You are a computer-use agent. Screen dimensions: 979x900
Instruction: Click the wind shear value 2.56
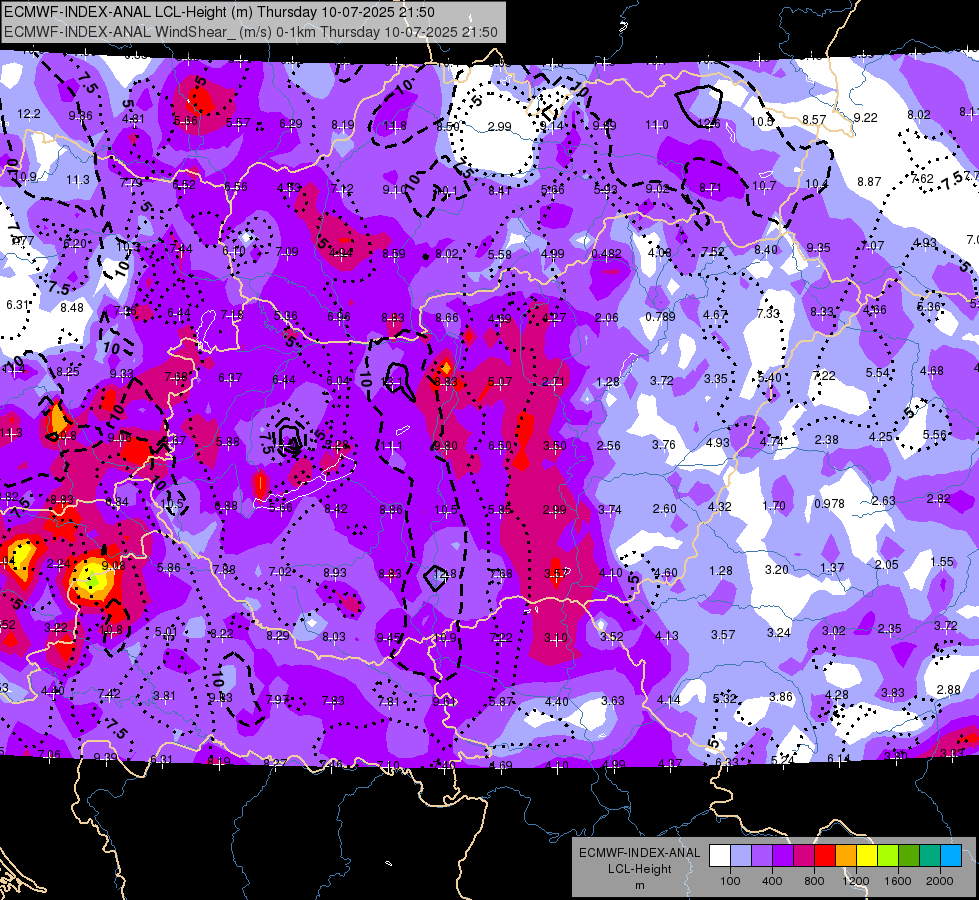(609, 445)
